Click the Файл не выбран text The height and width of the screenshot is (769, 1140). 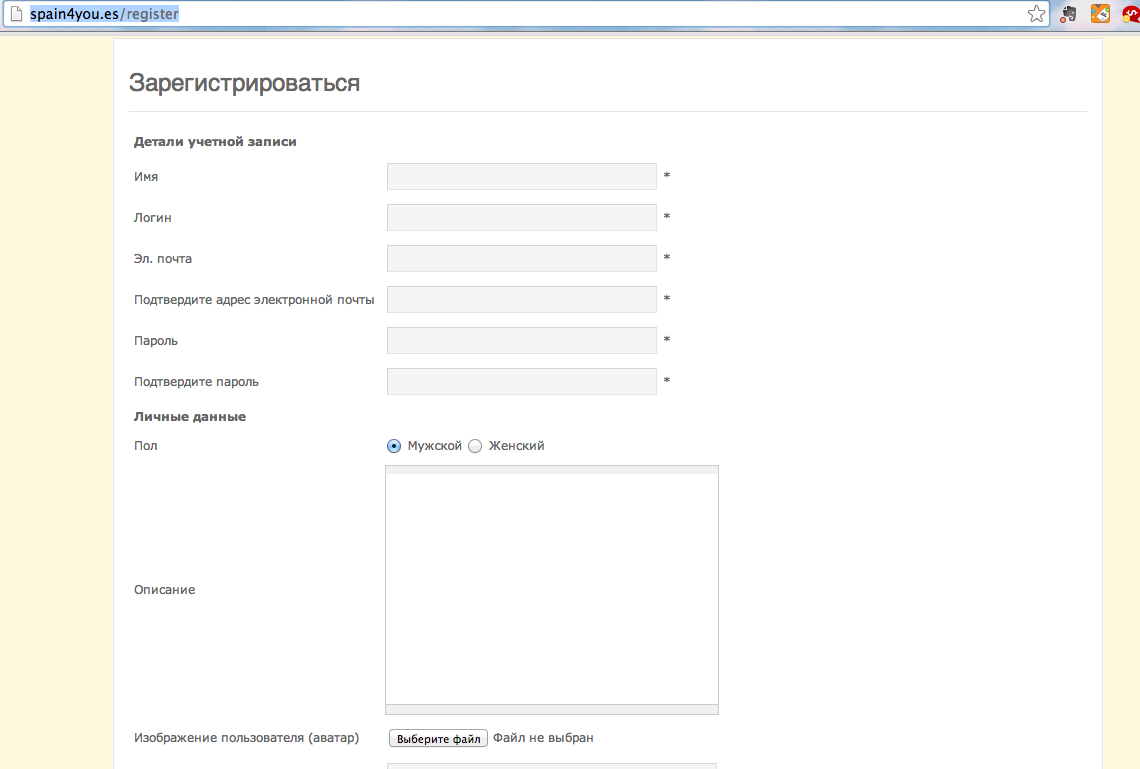(x=543, y=738)
